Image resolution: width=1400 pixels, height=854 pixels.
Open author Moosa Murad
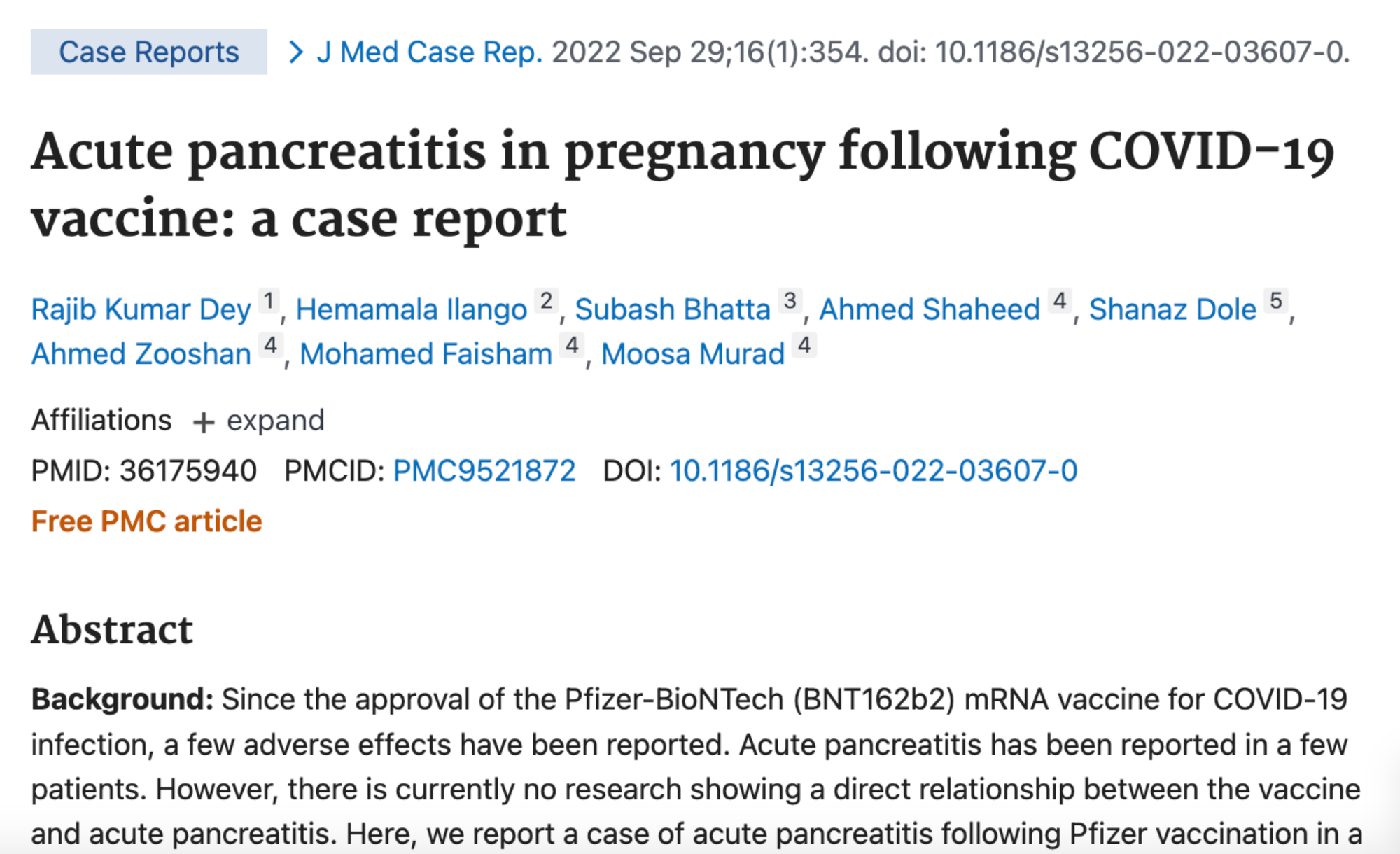(693, 354)
